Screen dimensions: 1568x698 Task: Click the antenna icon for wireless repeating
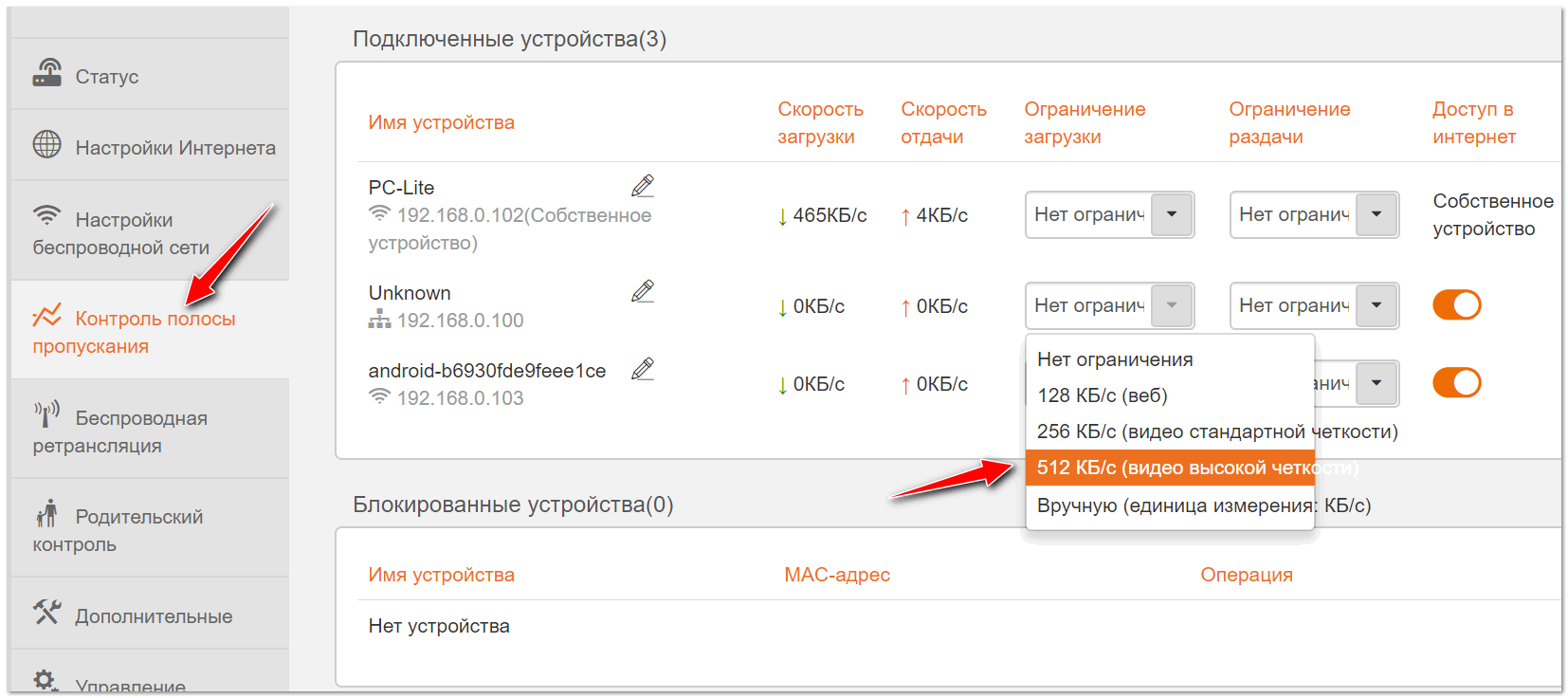pyautogui.click(x=46, y=414)
